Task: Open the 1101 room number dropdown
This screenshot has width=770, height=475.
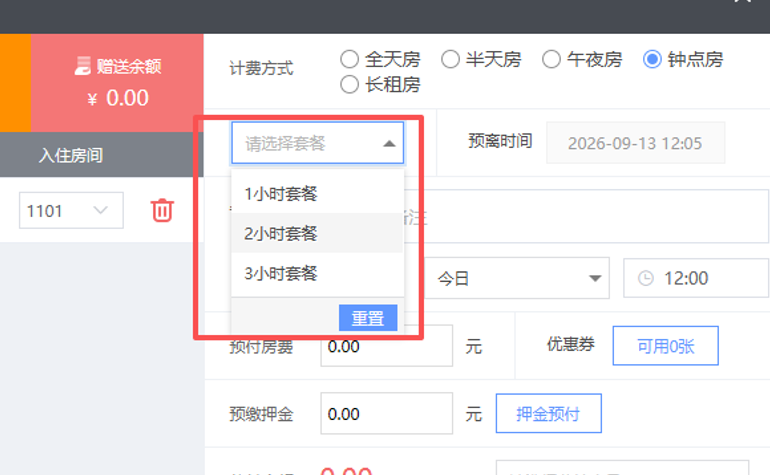Action: (71, 210)
